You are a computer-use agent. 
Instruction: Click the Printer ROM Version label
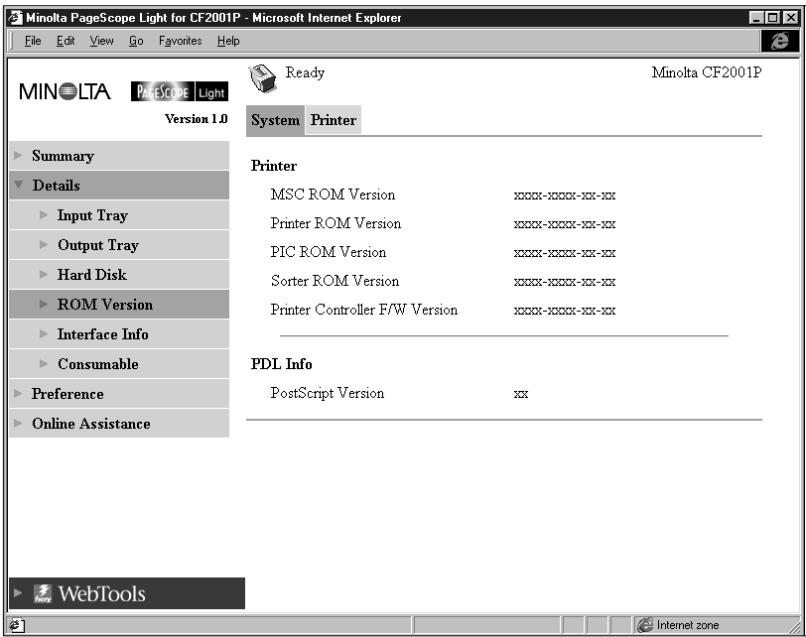(336, 224)
